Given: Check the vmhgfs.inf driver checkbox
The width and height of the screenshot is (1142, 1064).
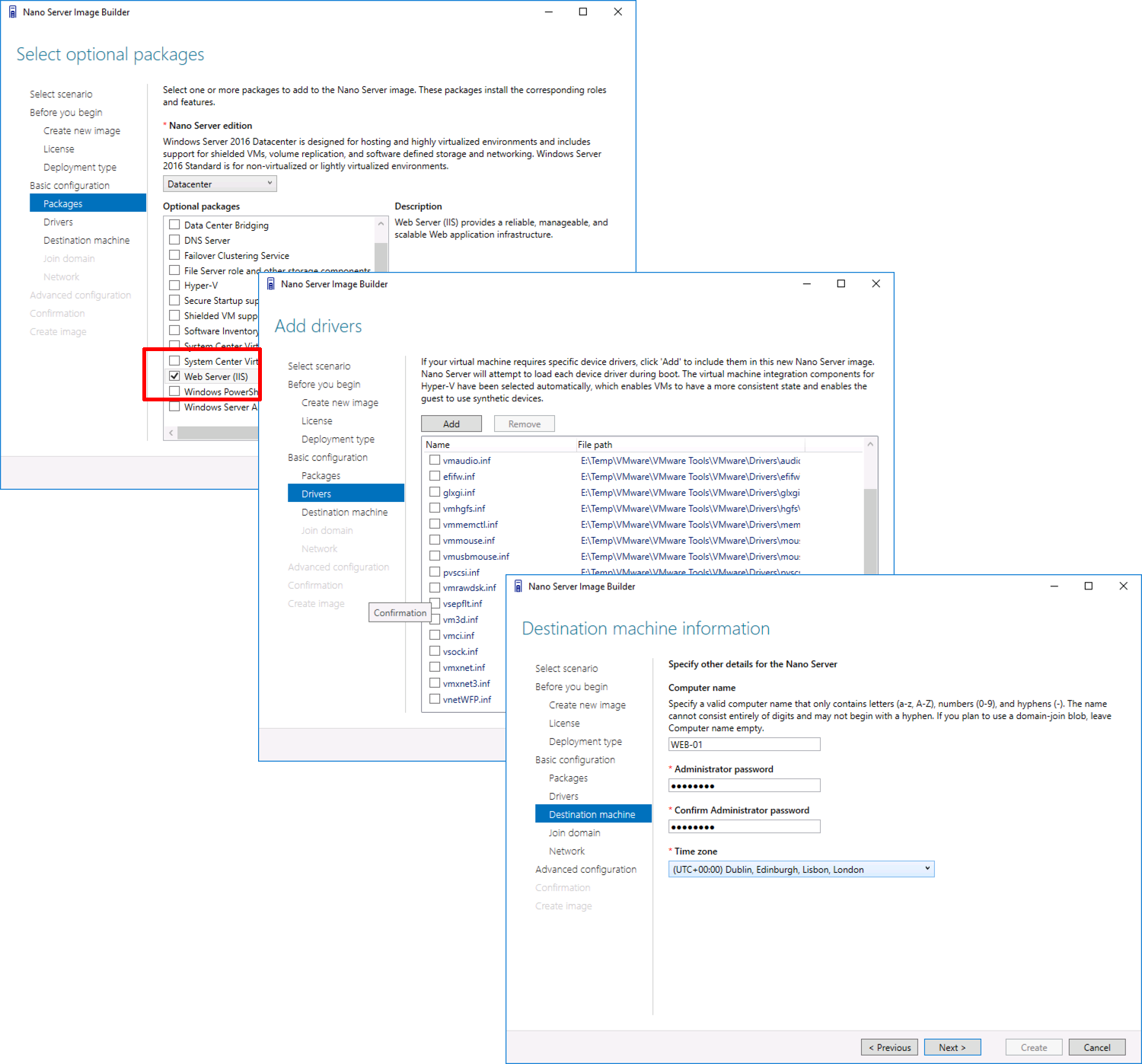Looking at the screenshot, I should [x=435, y=508].
